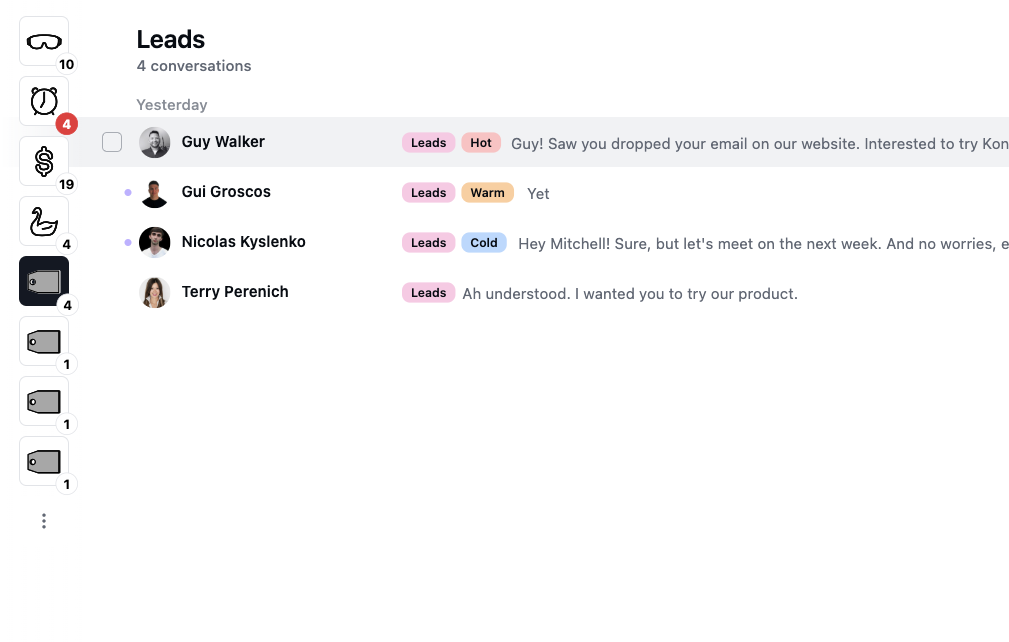Click Terry Perenich's profile photo
The image size is (1009, 642).
pyautogui.click(x=154, y=293)
